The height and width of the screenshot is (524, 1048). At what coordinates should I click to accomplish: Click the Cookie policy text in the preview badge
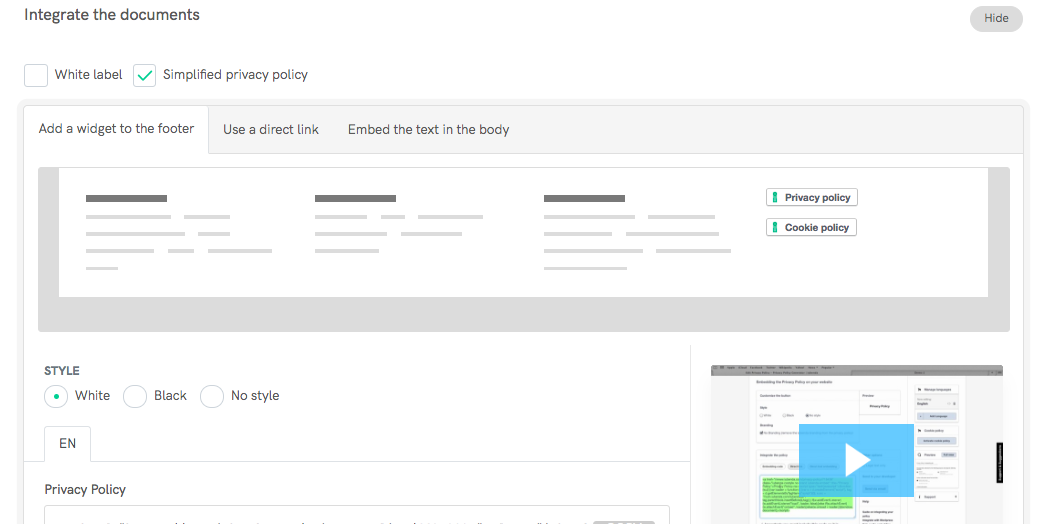816,228
